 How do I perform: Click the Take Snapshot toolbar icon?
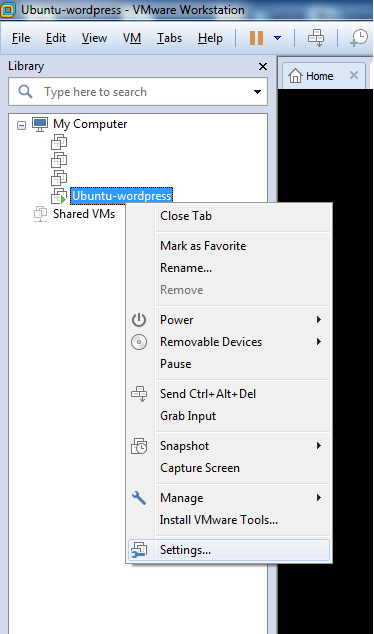pos(359,38)
